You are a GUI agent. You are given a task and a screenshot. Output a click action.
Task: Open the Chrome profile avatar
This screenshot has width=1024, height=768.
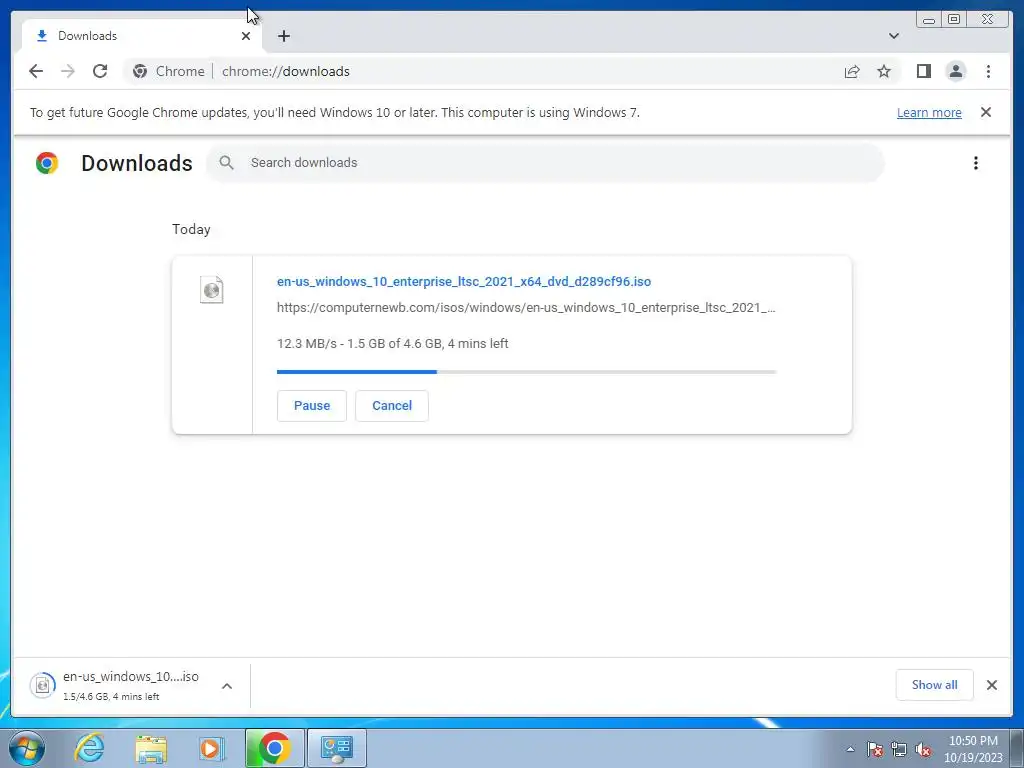tap(955, 71)
